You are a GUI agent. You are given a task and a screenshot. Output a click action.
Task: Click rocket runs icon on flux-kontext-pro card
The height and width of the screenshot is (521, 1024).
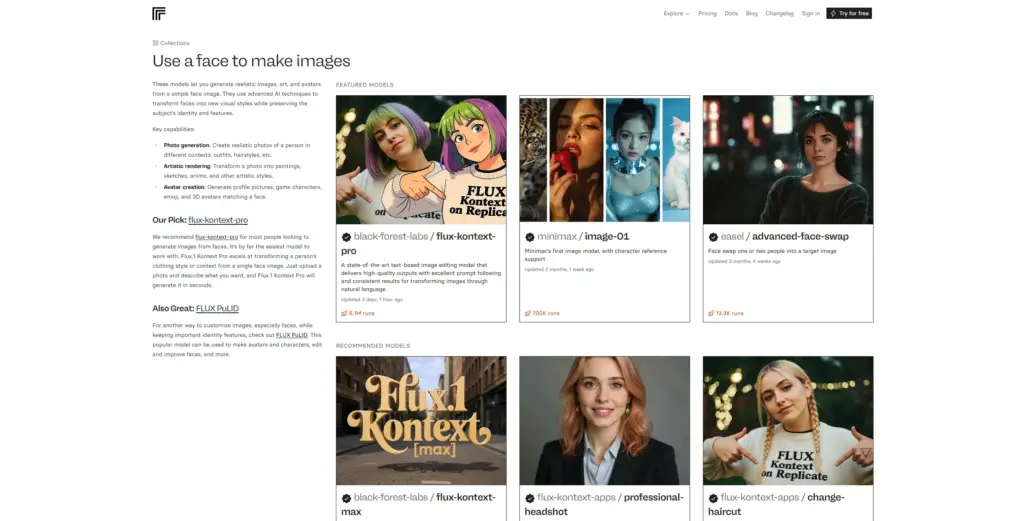344,313
